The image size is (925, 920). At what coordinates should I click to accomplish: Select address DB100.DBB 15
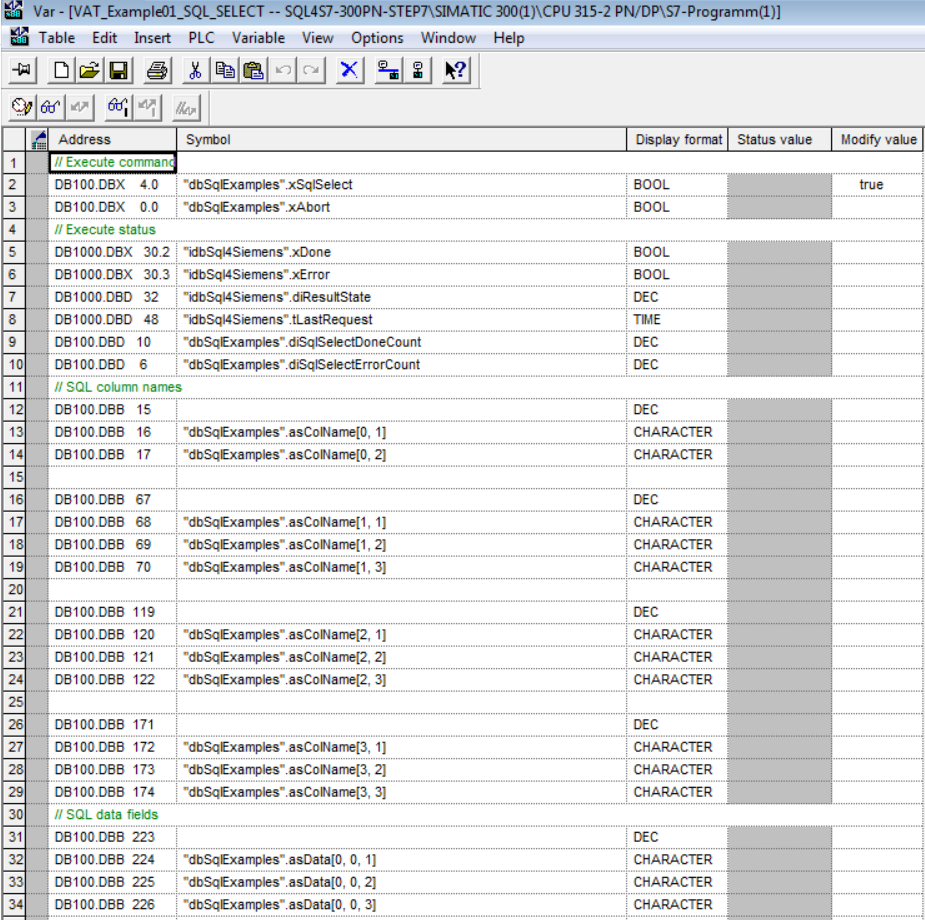pyautogui.click(x=112, y=410)
